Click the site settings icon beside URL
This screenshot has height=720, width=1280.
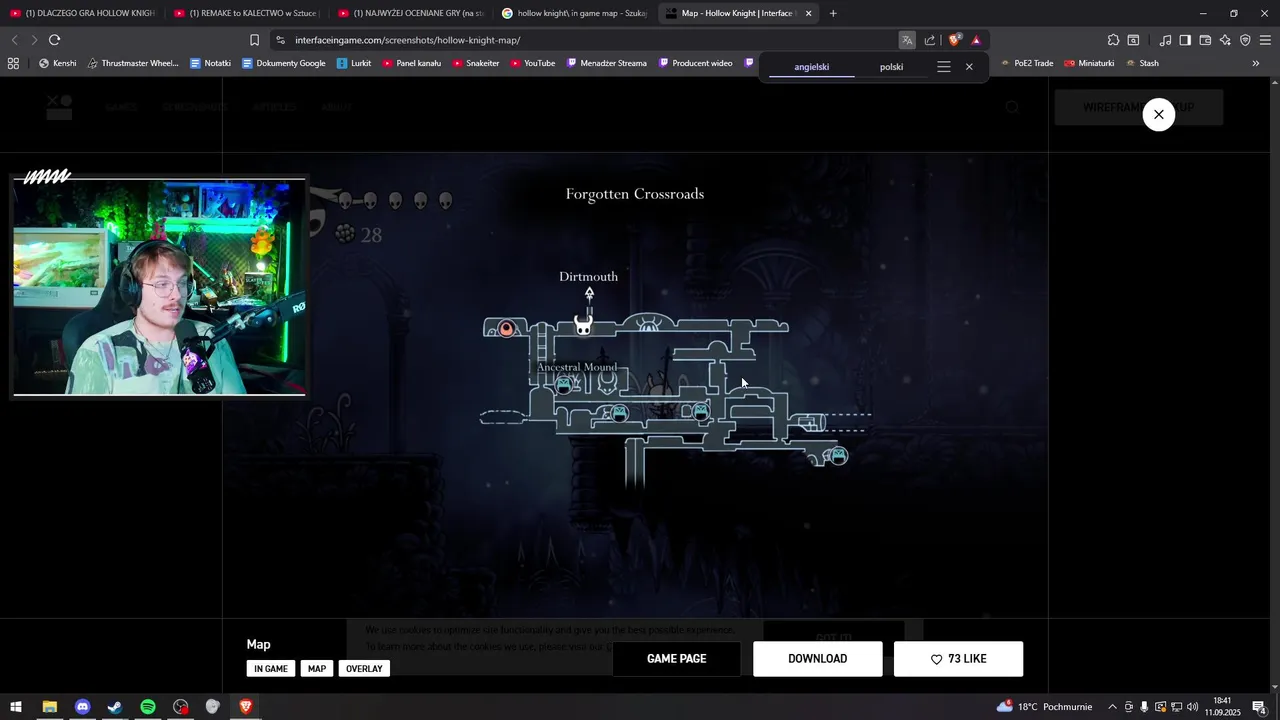tap(280, 40)
